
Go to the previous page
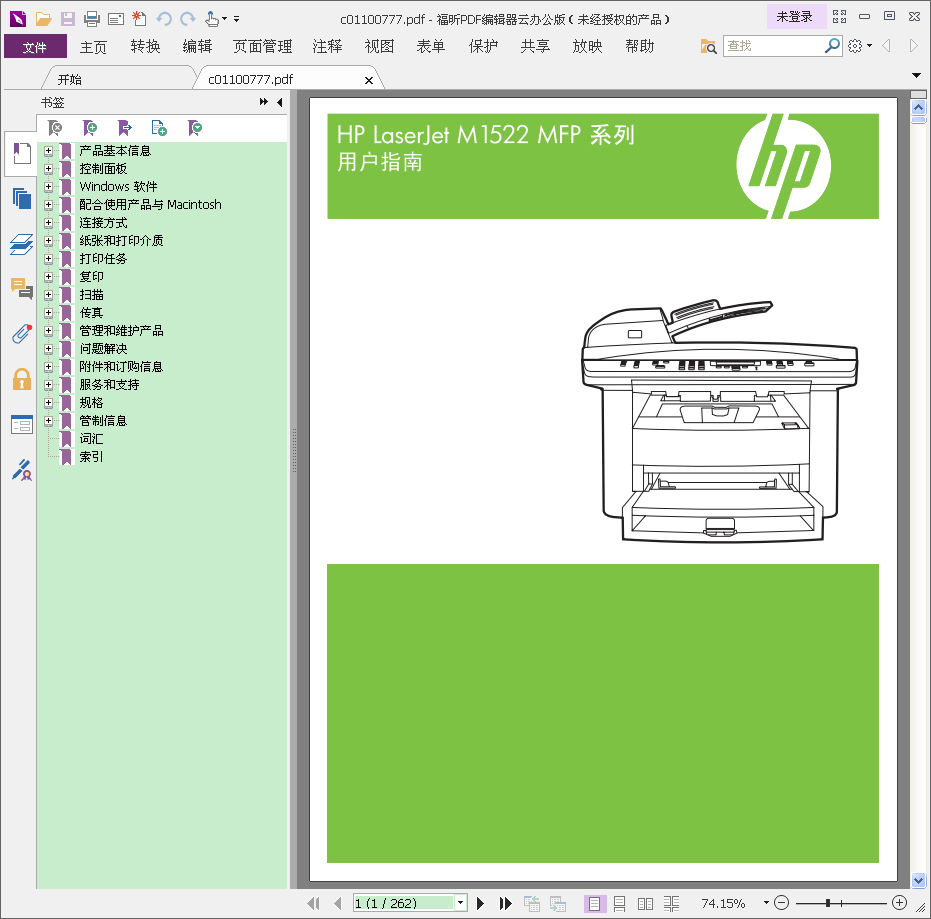coord(338,904)
